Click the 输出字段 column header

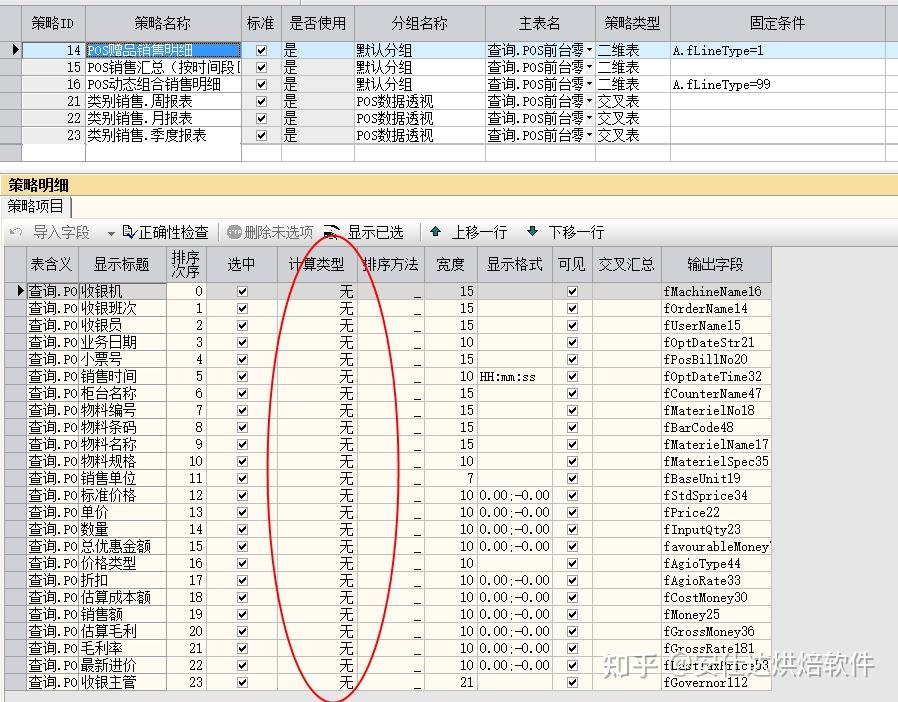click(x=716, y=265)
